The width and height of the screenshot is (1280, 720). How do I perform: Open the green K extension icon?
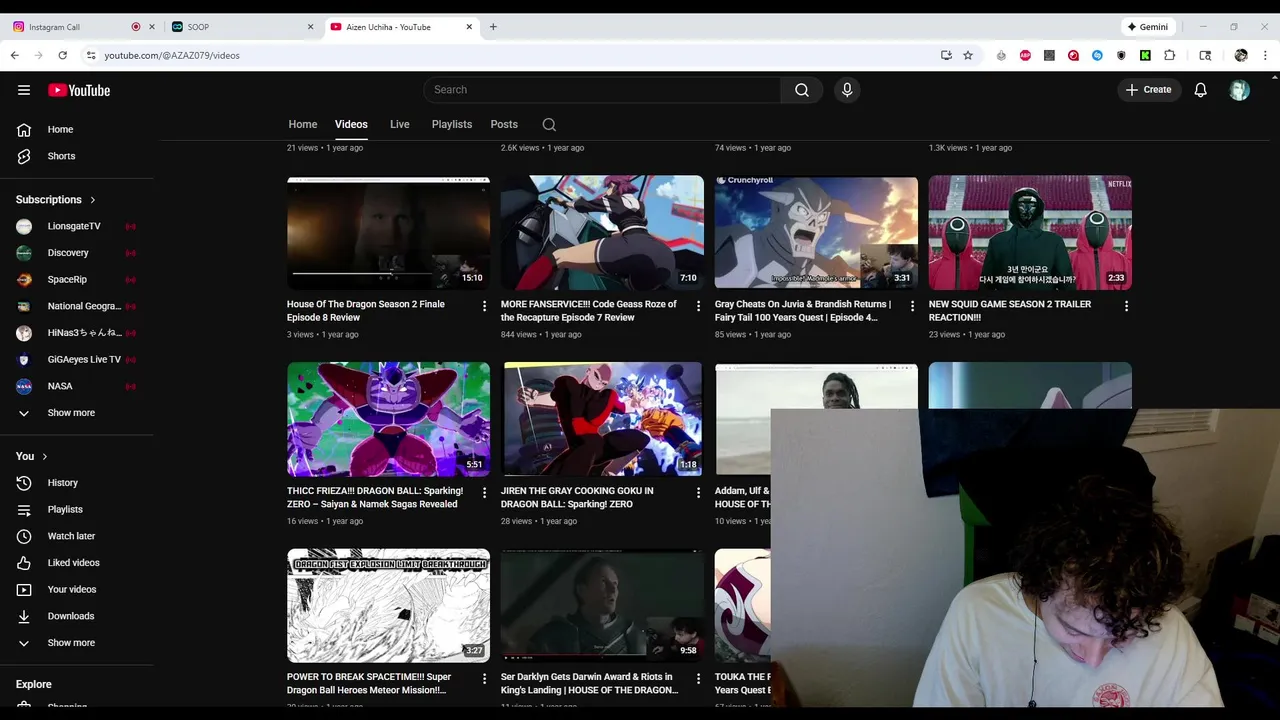pos(1145,55)
